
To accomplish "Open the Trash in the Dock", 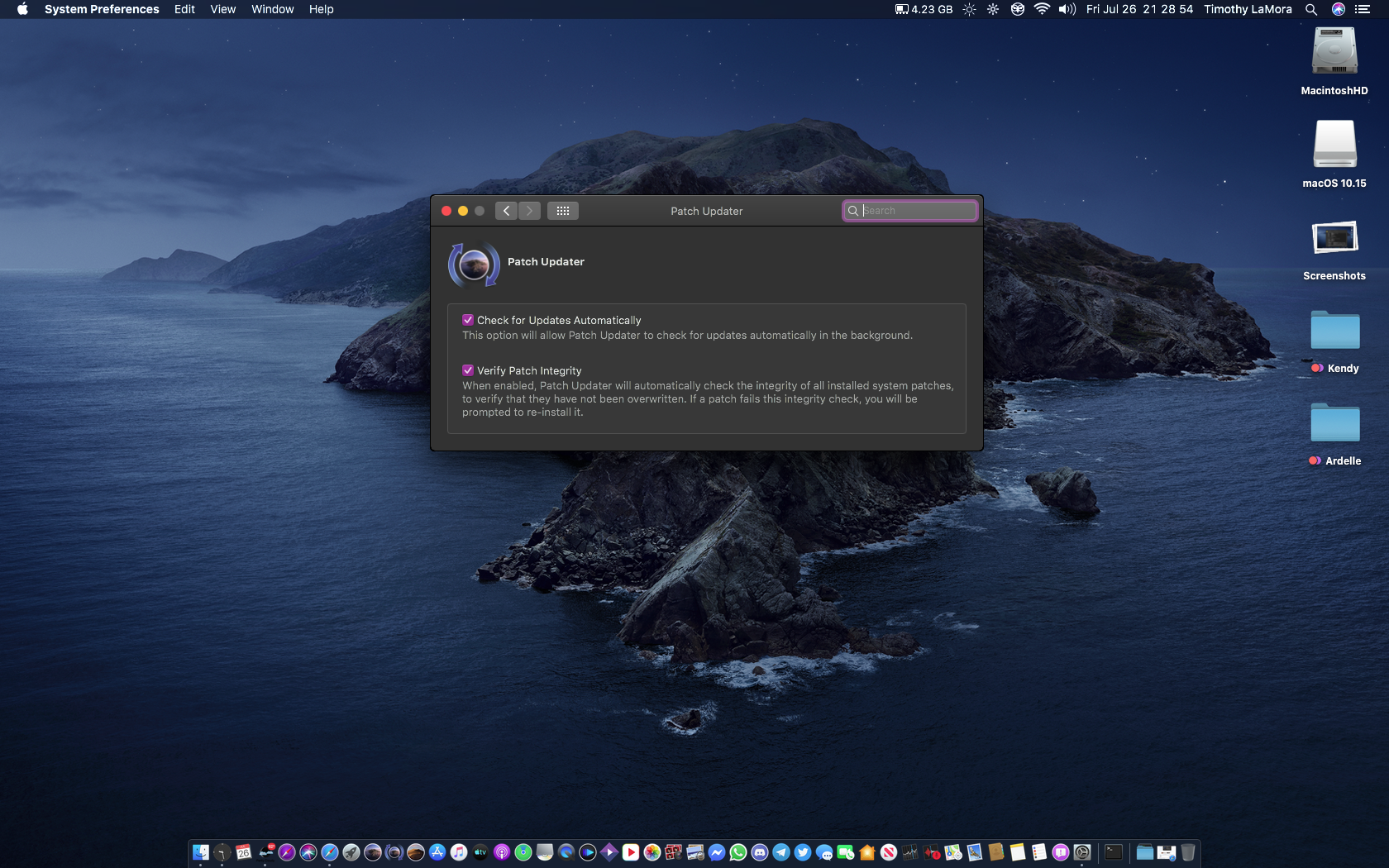I will tap(1188, 852).
